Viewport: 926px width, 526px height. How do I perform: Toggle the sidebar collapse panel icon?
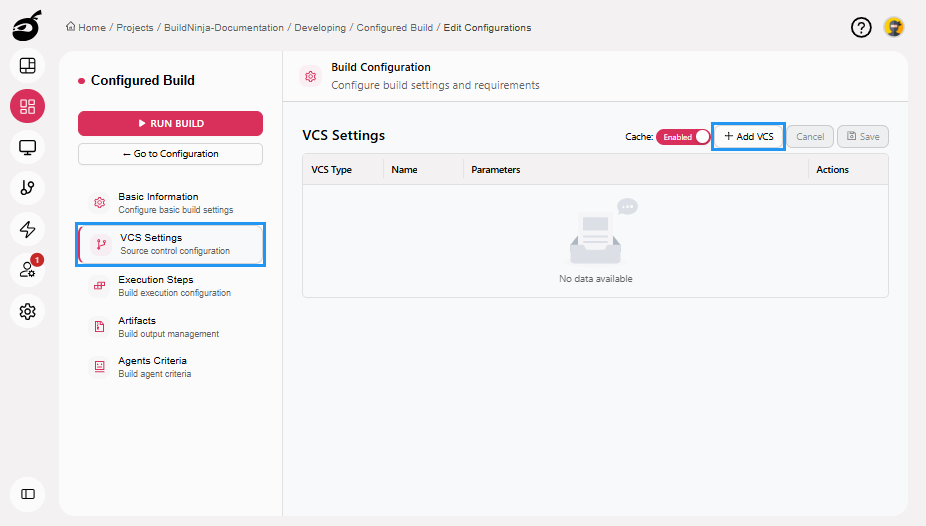pyautogui.click(x=27, y=494)
